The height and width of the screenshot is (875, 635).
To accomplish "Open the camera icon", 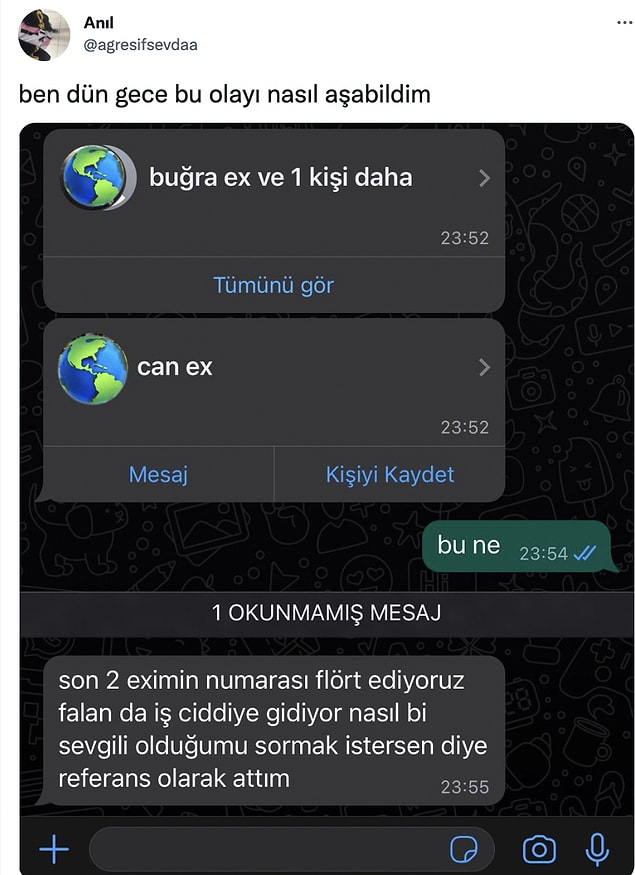I will [539, 849].
